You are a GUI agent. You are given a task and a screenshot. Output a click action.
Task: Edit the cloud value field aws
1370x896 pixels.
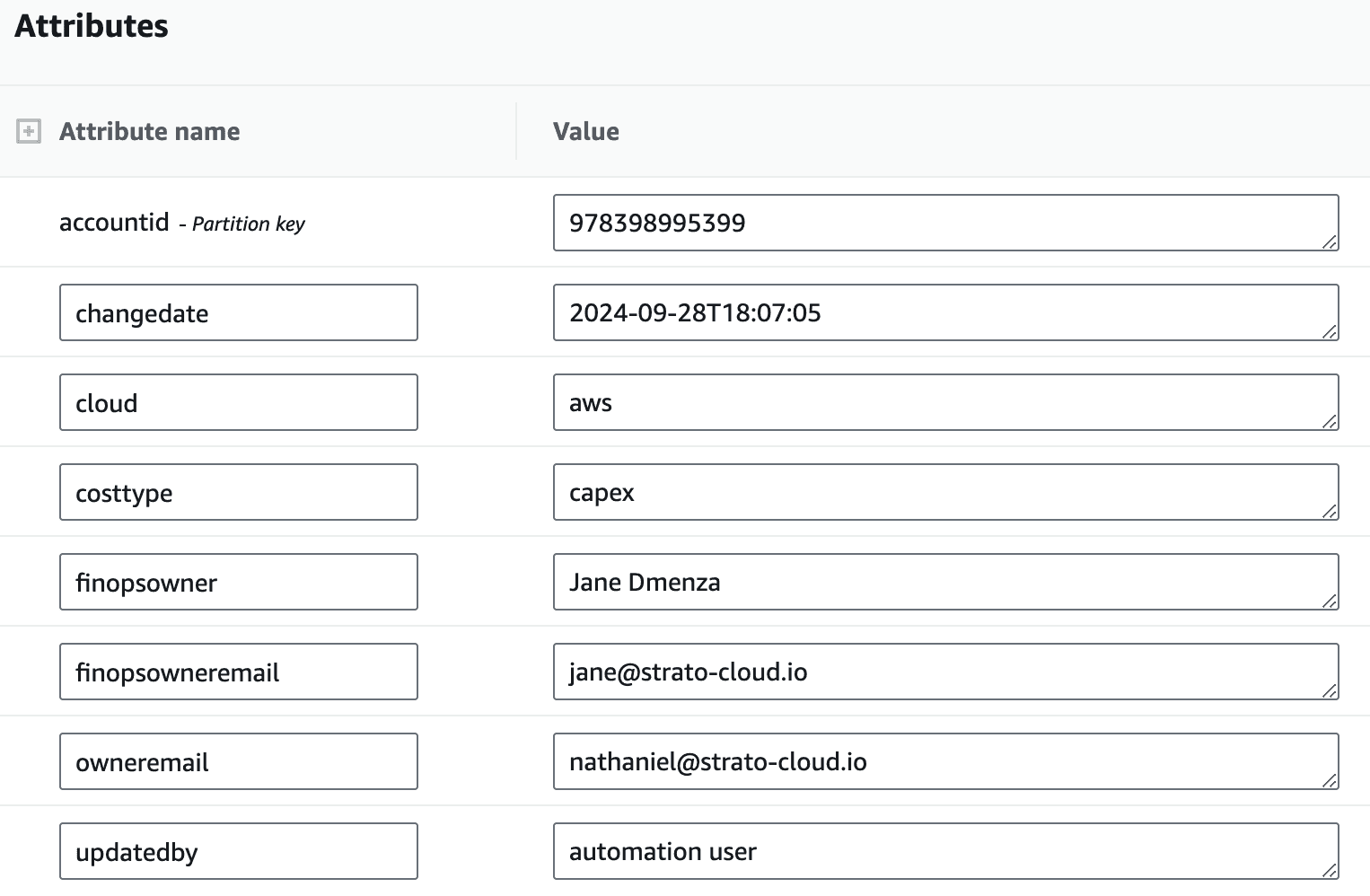[x=946, y=402]
